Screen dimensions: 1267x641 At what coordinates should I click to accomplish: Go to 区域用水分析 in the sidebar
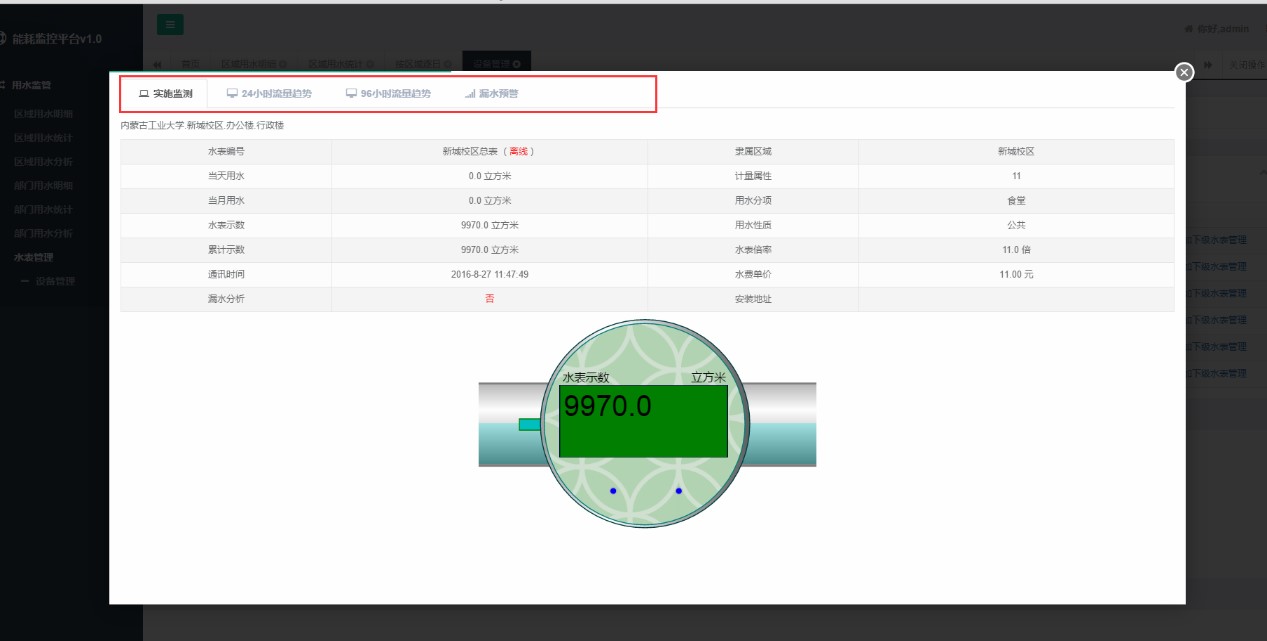coord(43,161)
